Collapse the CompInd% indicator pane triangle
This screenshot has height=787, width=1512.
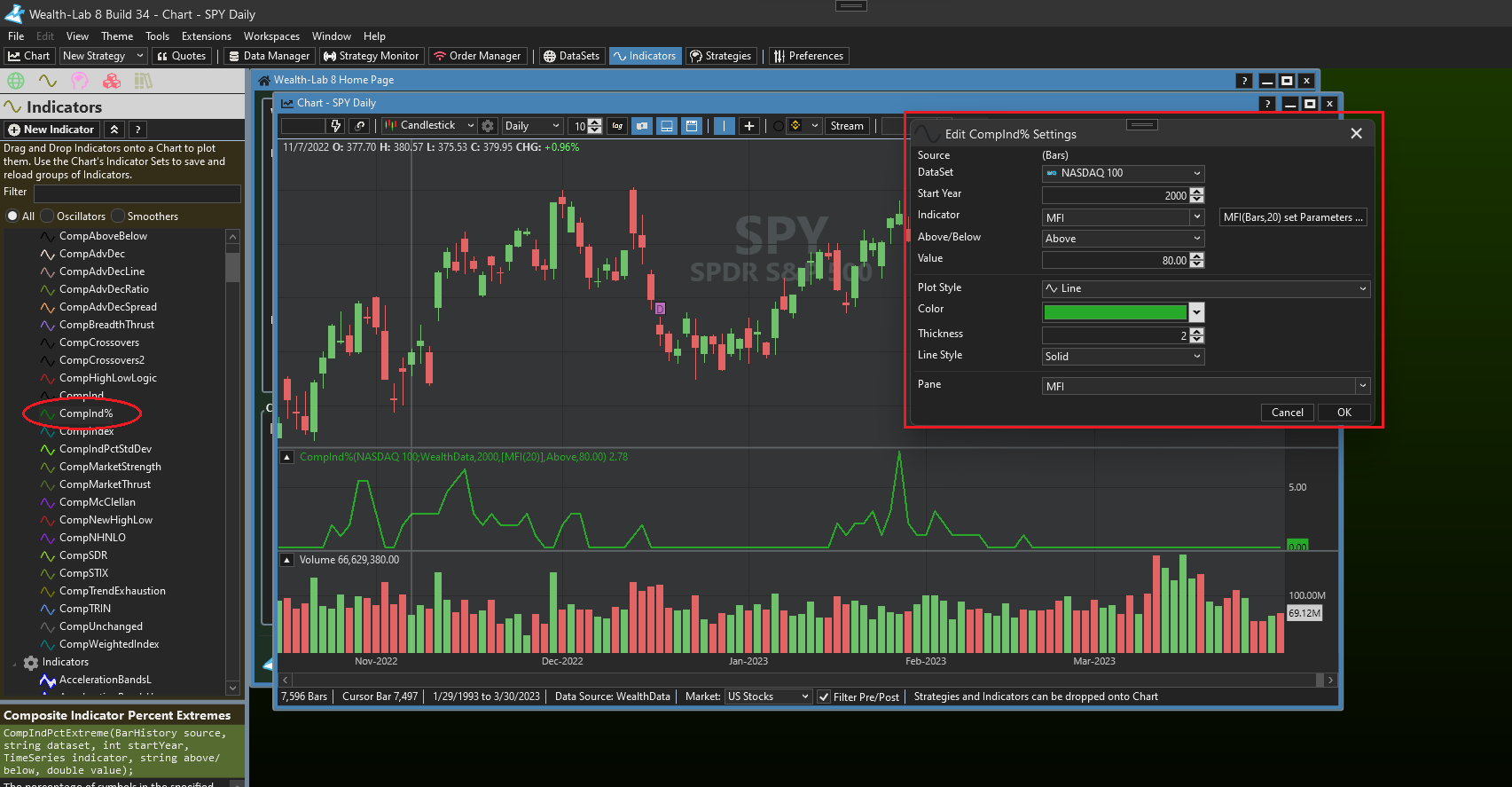click(287, 457)
